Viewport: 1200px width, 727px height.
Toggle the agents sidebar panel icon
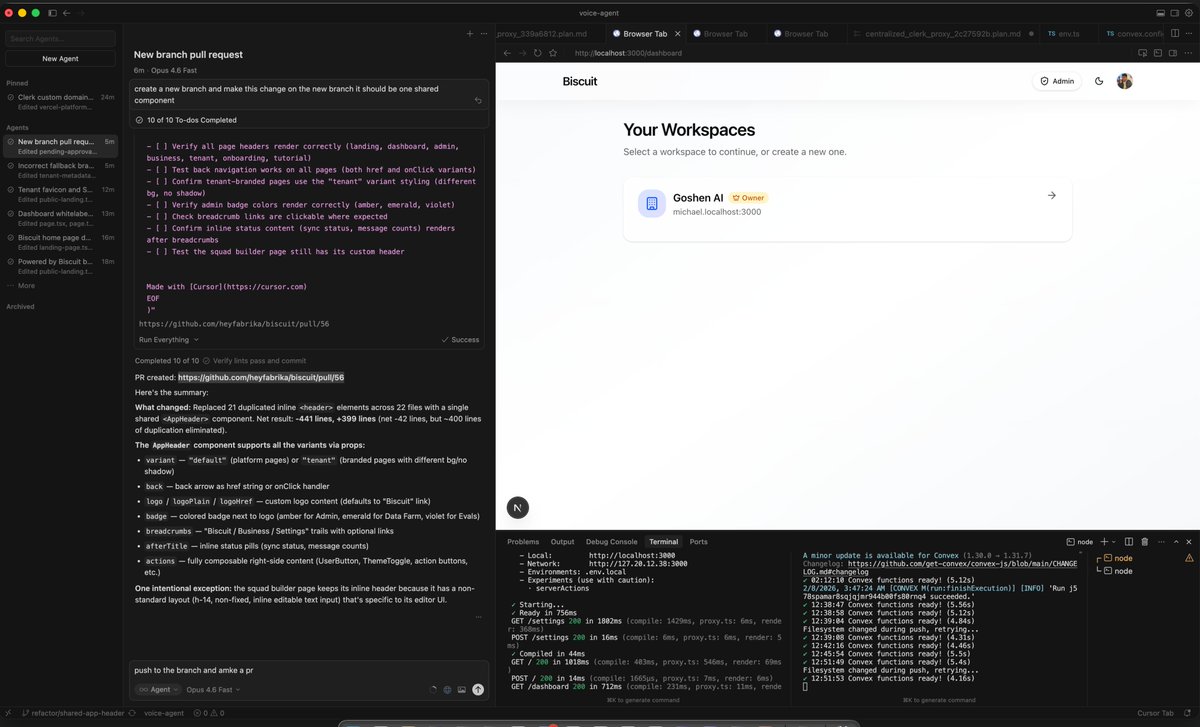[x=53, y=13]
